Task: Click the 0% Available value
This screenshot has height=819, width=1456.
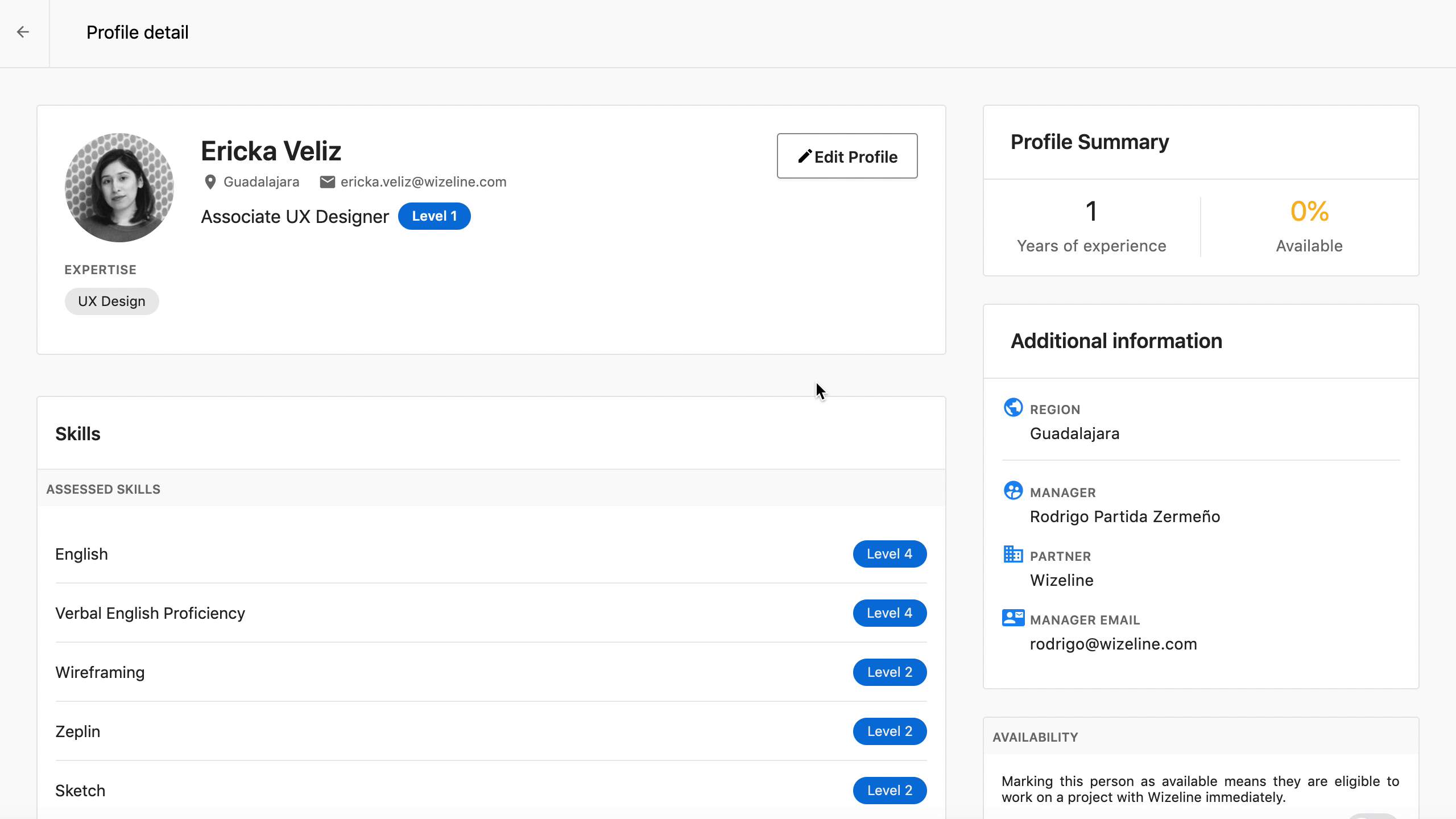Action: point(1309,212)
